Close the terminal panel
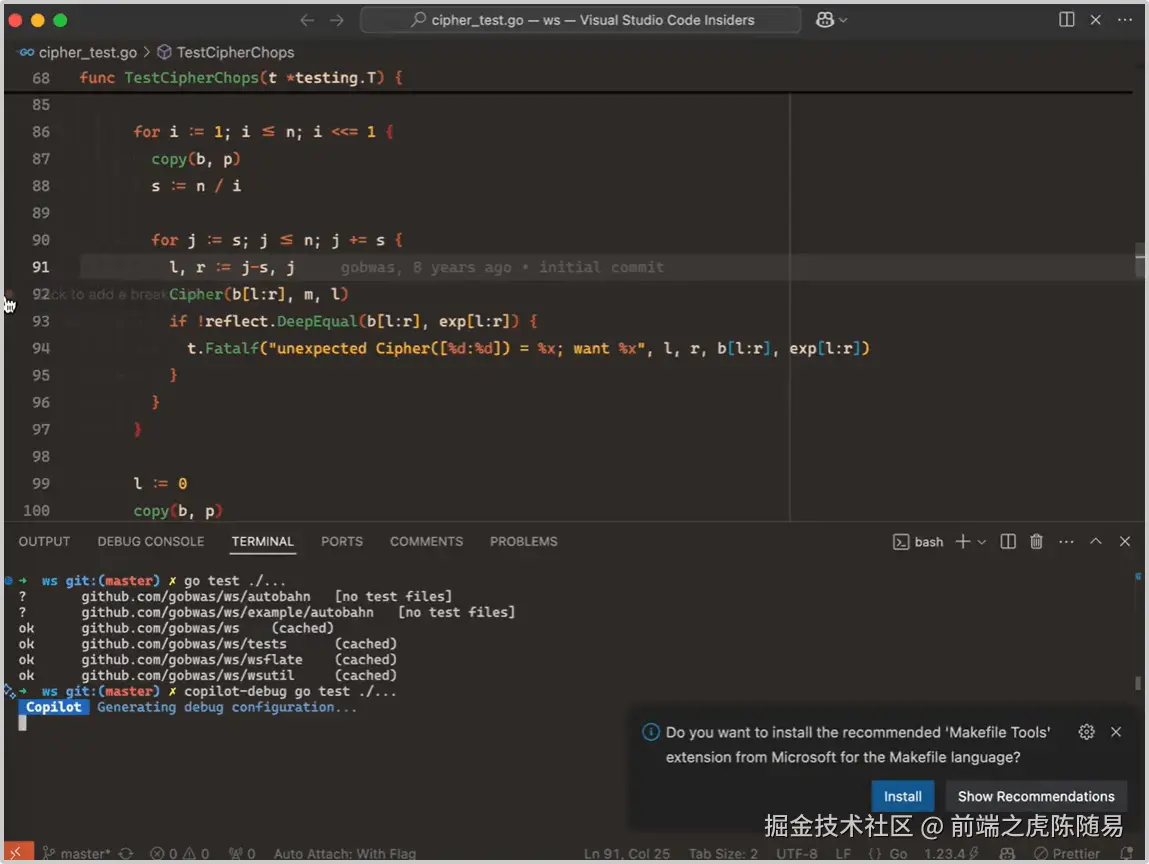Screen dimensions: 1149x864 point(1125,542)
